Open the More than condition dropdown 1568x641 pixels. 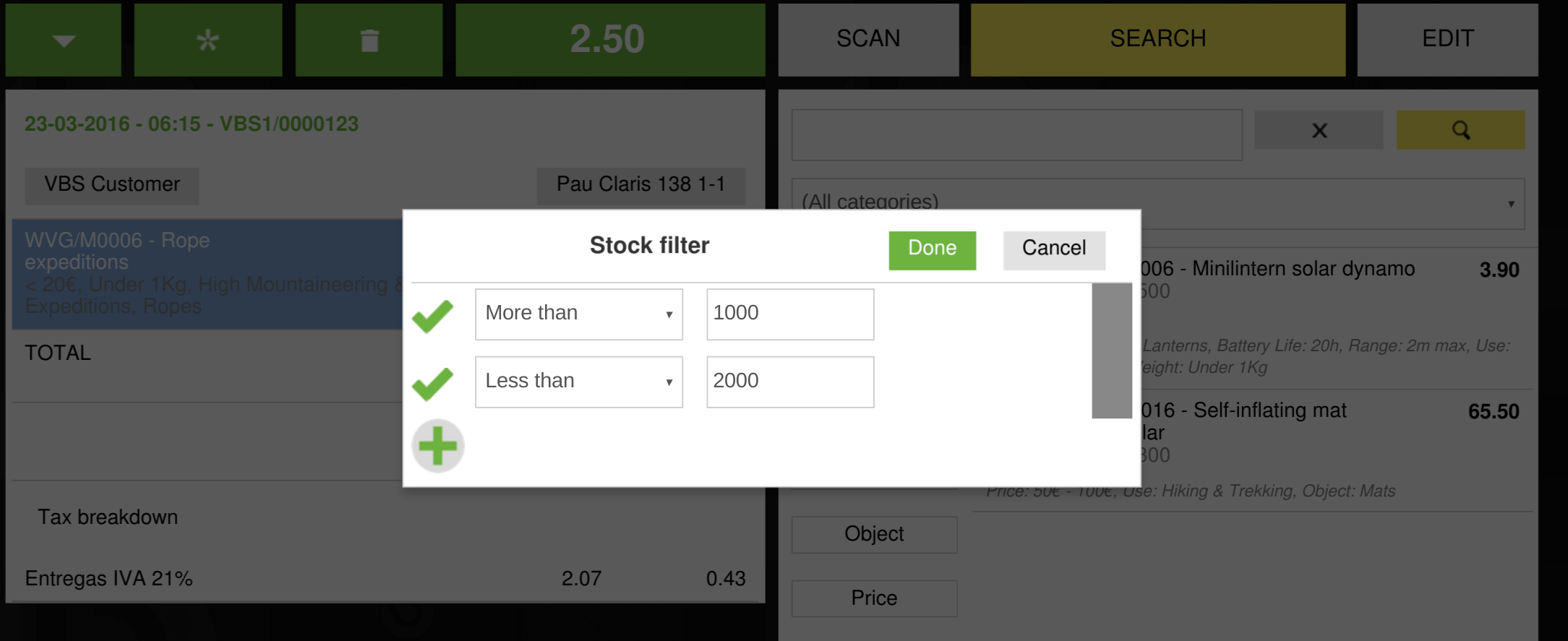coord(578,314)
